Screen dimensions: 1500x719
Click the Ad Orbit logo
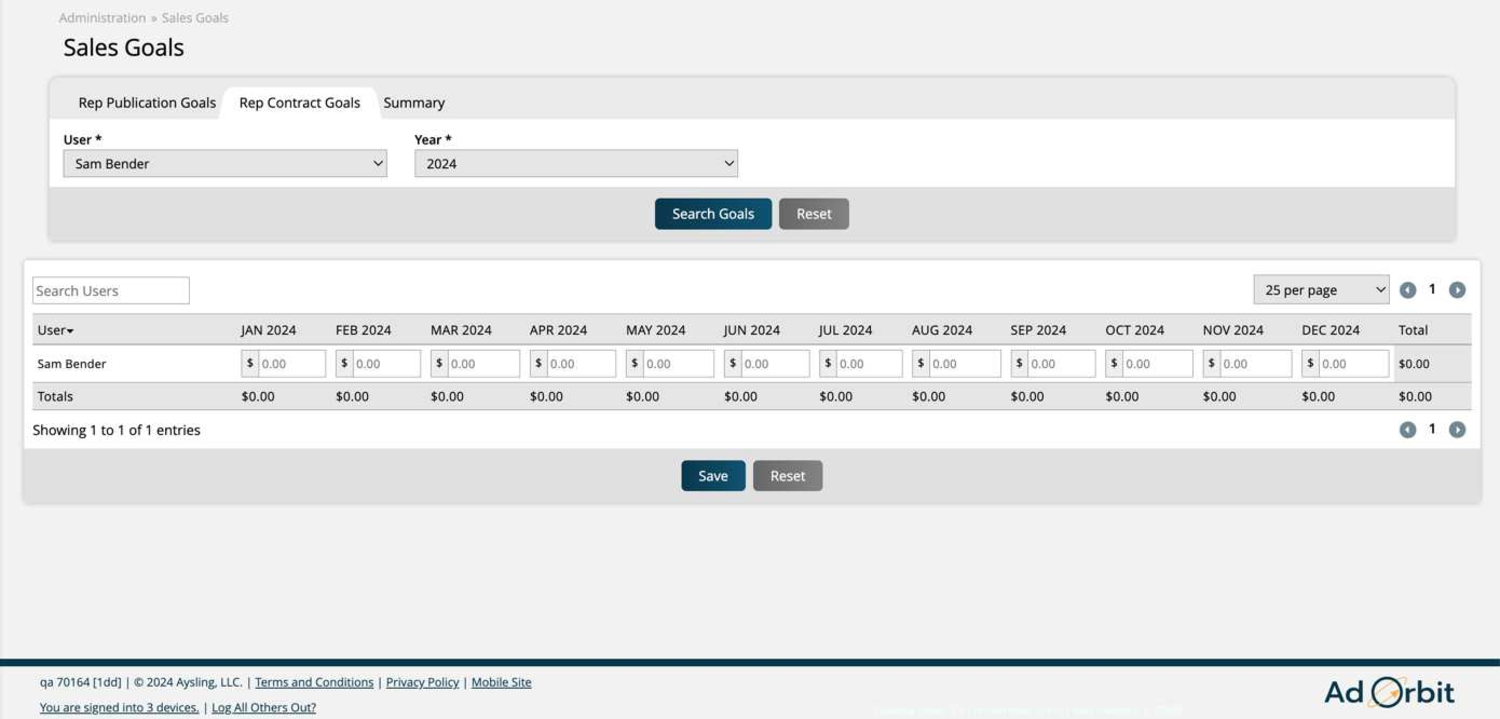(x=1388, y=692)
